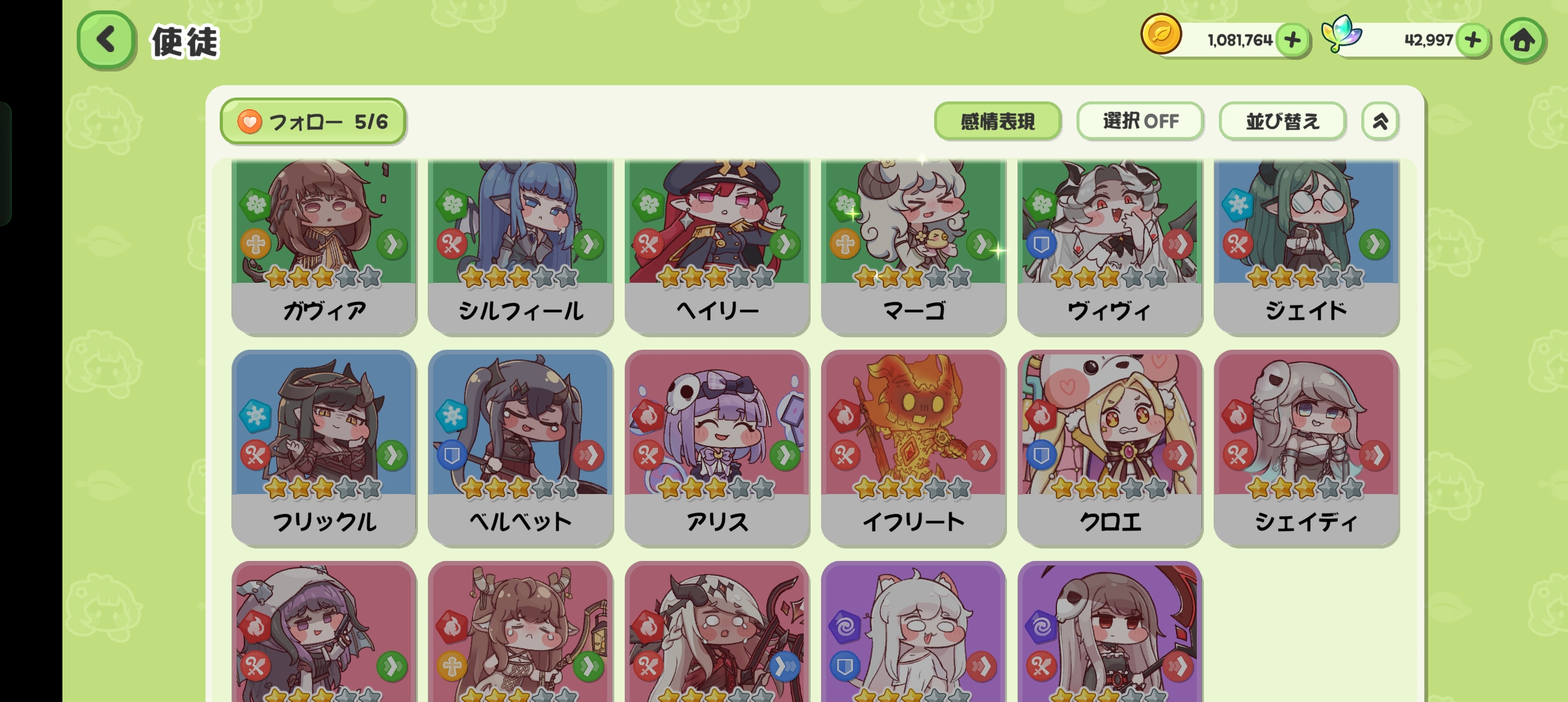The width and height of the screenshot is (1568, 702).
Task: Open the ヘイリー character card
Action: tap(717, 247)
